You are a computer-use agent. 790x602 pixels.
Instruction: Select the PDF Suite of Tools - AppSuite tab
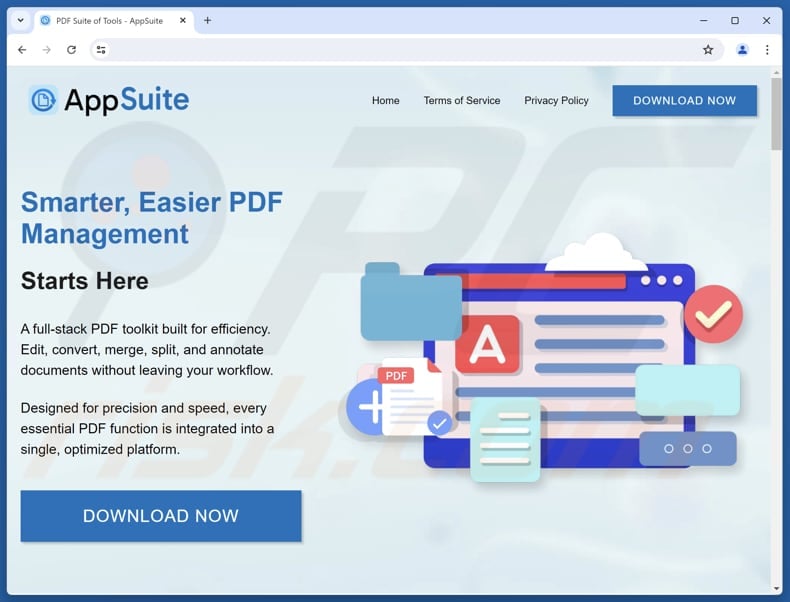(x=114, y=21)
